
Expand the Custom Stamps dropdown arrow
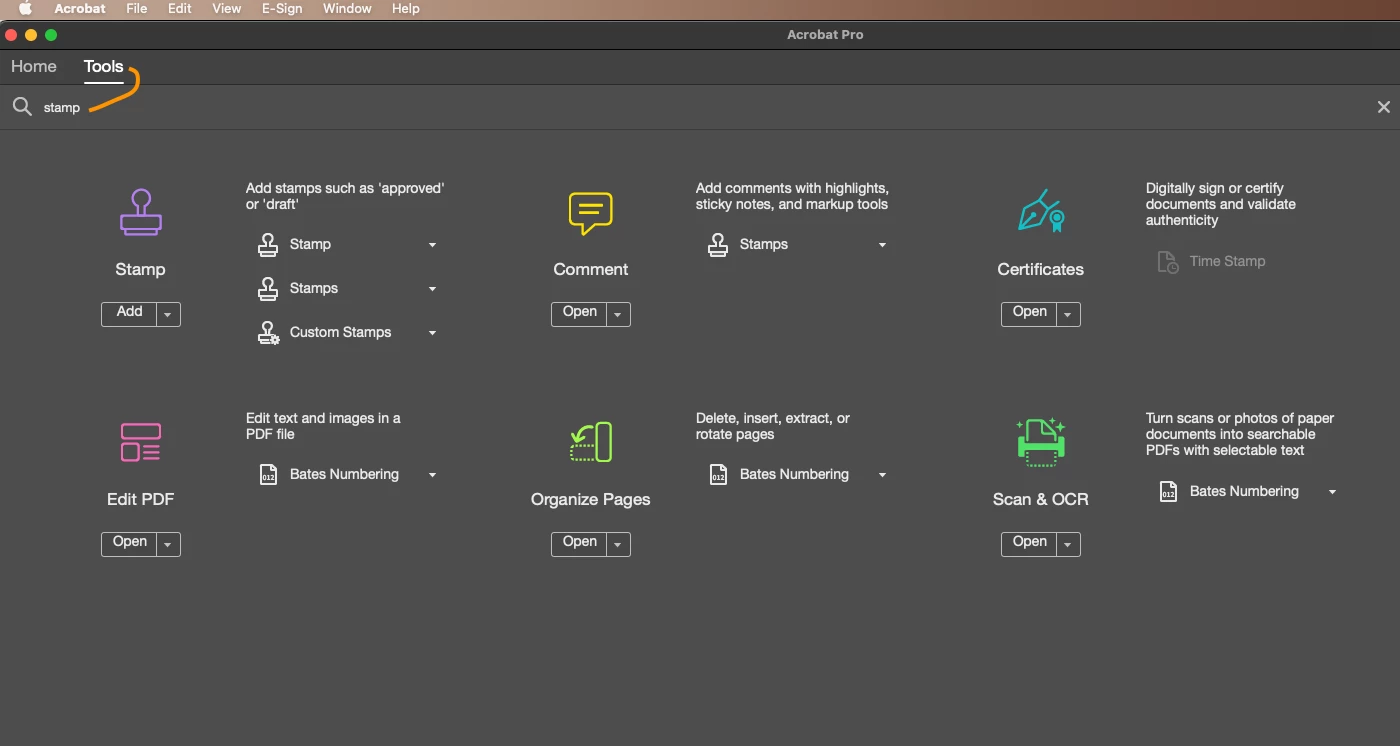coord(432,333)
